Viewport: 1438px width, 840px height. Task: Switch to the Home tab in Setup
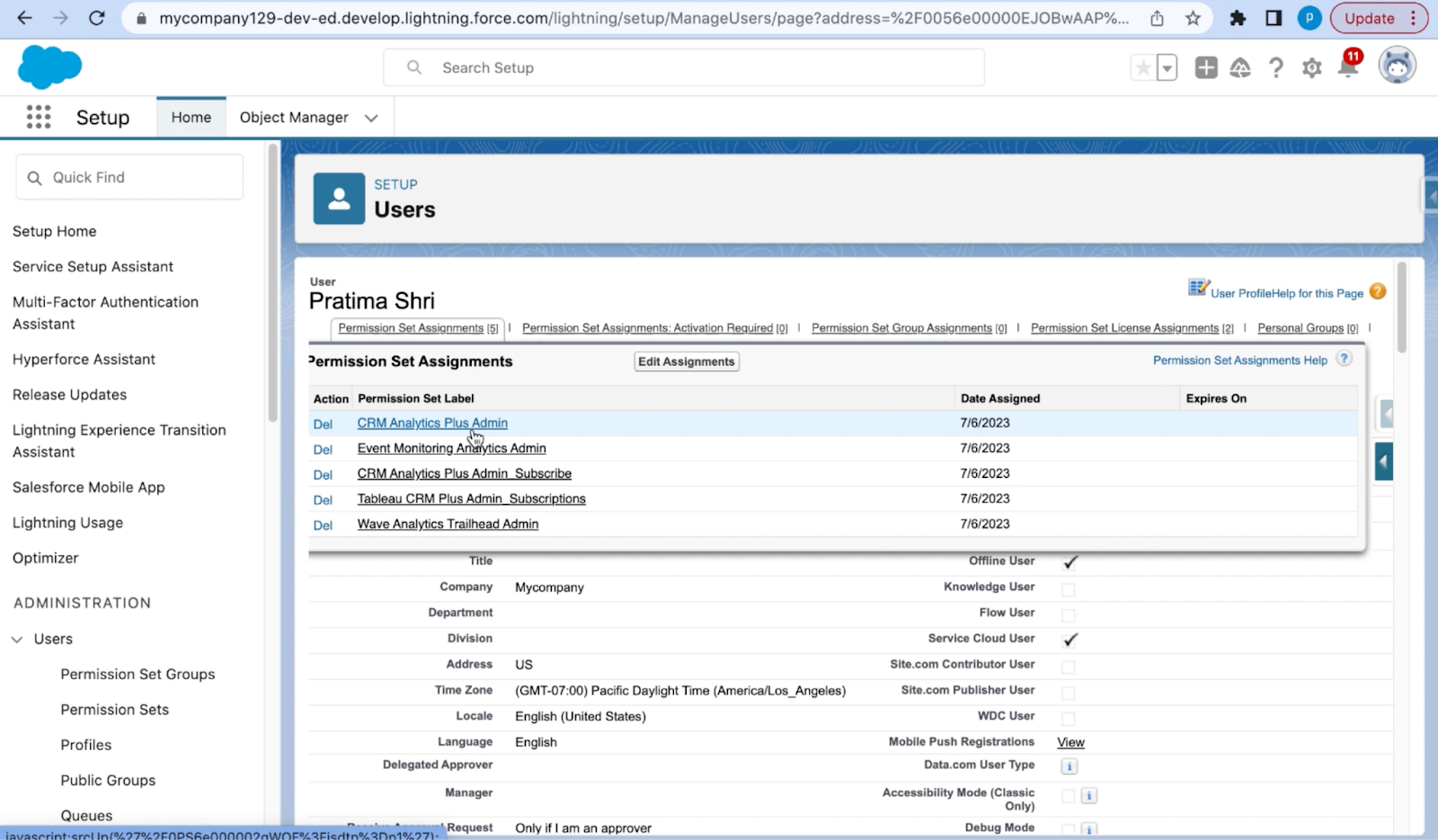coord(191,117)
